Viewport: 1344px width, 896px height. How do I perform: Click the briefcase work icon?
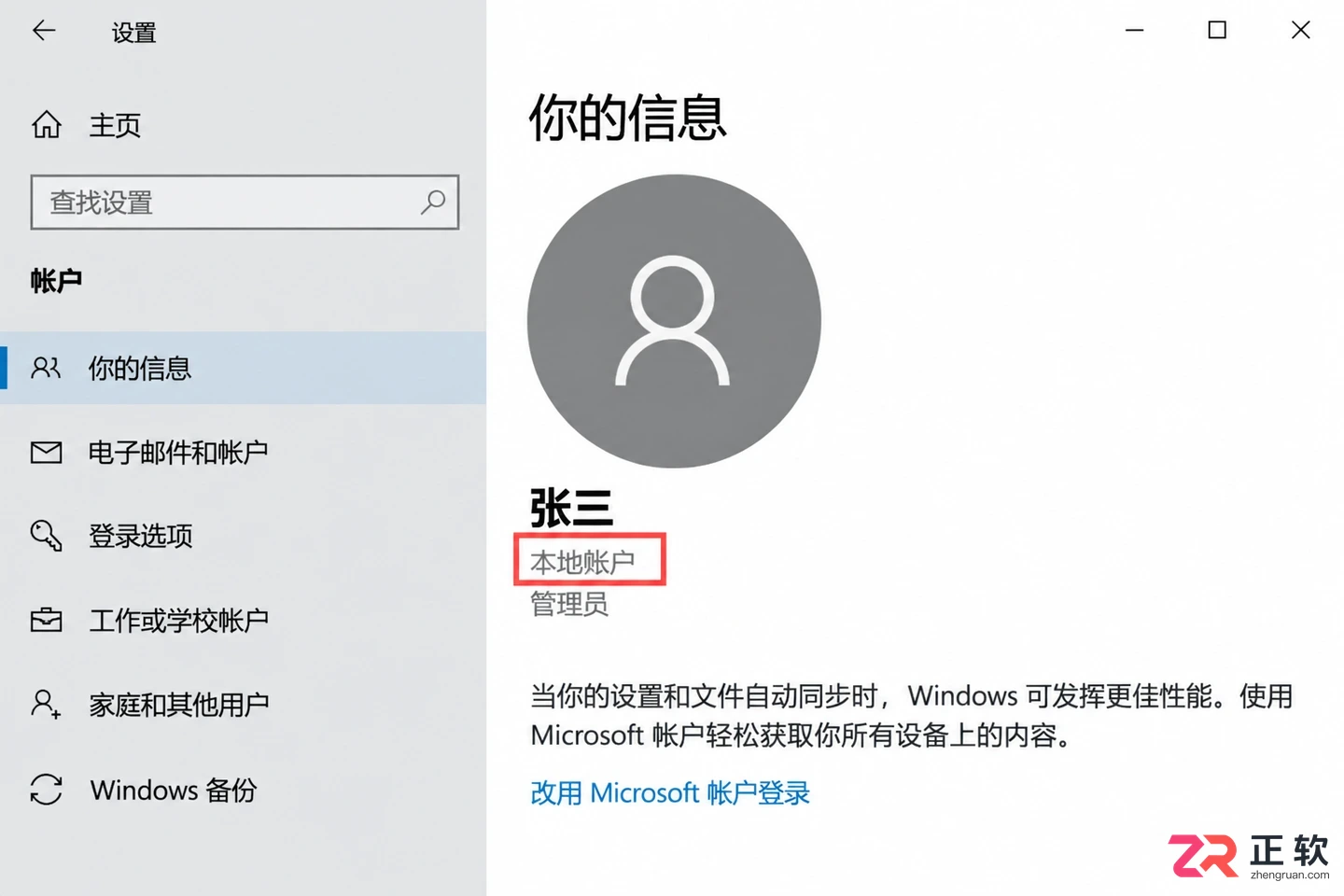[x=46, y=620]
